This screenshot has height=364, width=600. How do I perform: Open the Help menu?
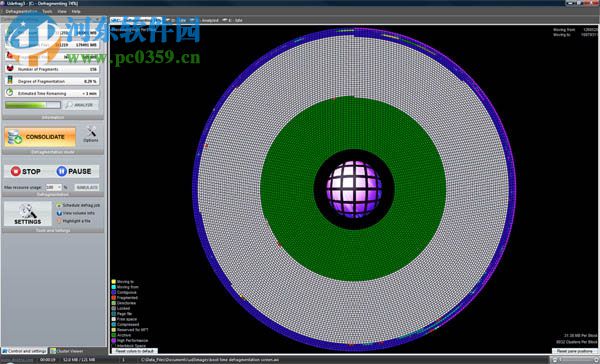[x=76, y=11]
